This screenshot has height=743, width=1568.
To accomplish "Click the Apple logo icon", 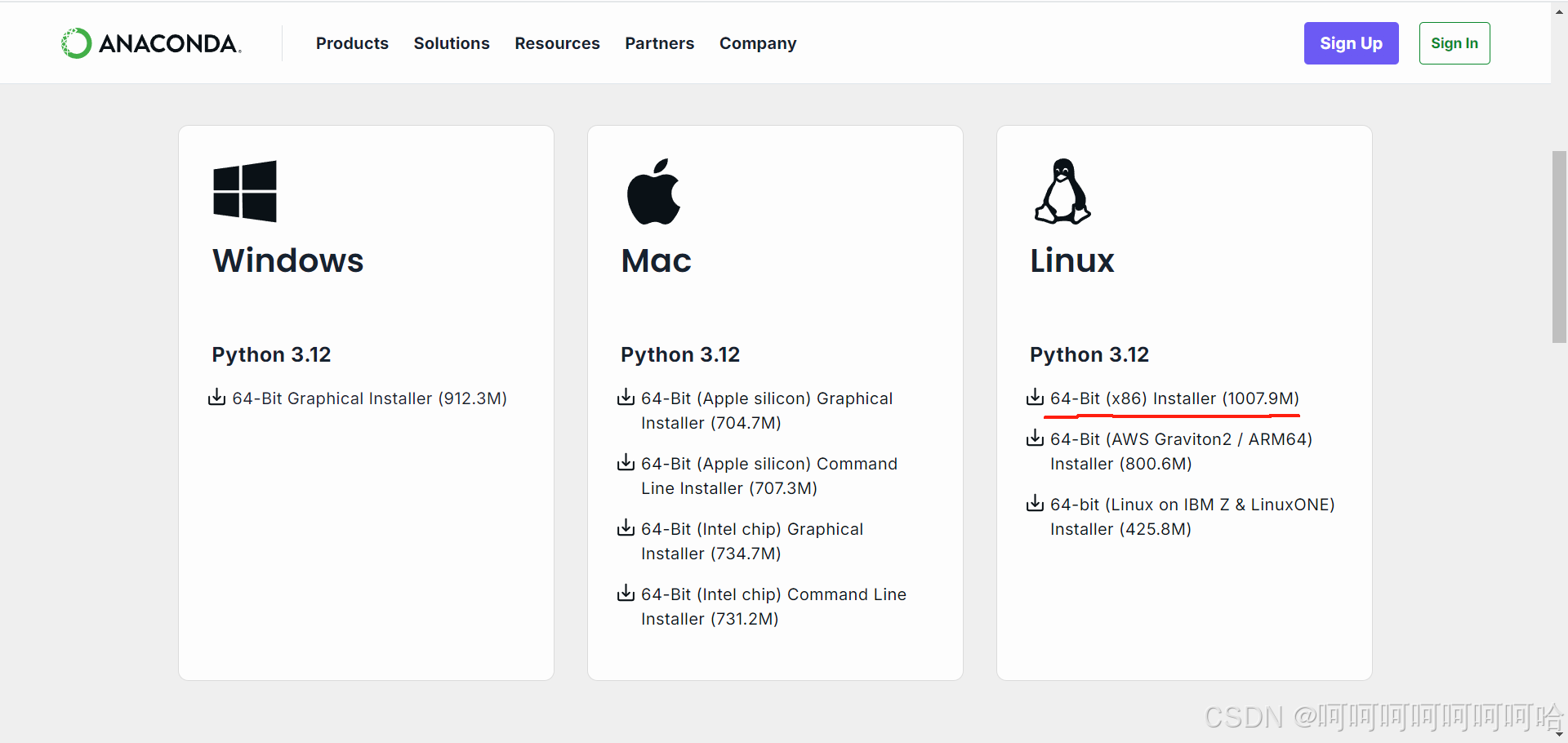I will [653, 191].
